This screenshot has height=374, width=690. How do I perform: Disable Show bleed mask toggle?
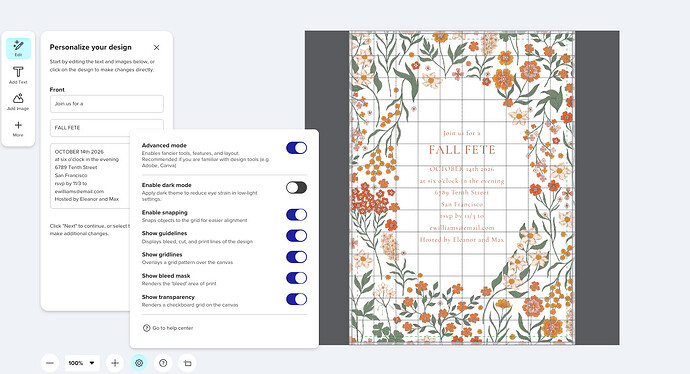point(296,278)
